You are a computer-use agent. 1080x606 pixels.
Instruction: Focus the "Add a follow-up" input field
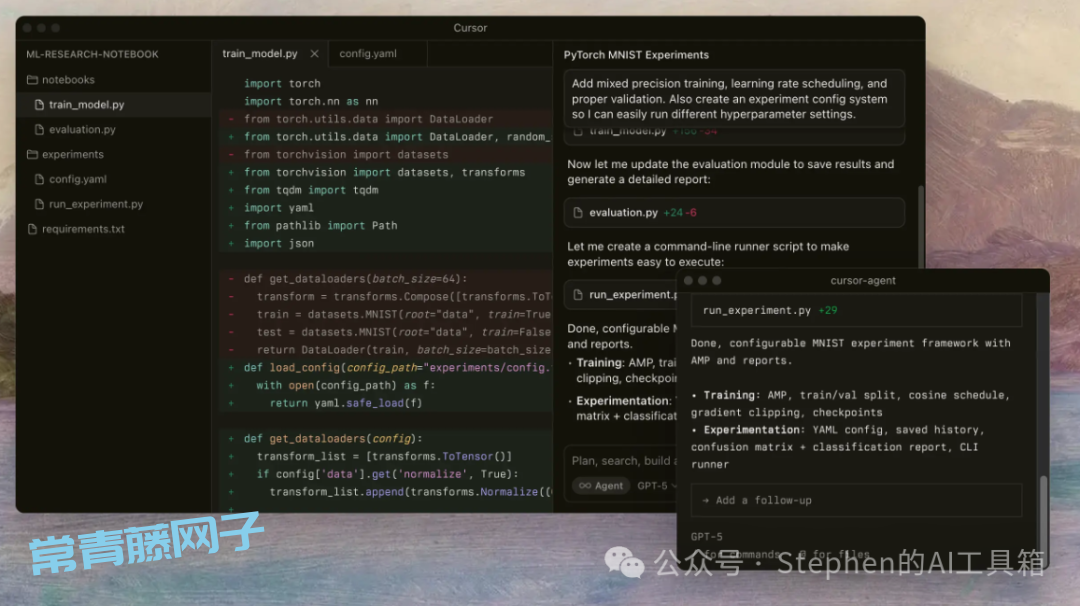coord(860,500)
